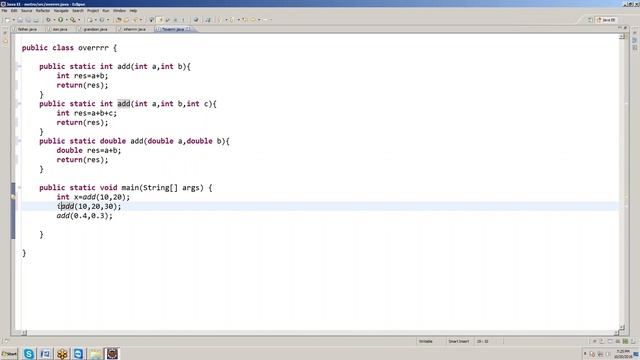Click the Search toolbar icon

tap(135, 20)
